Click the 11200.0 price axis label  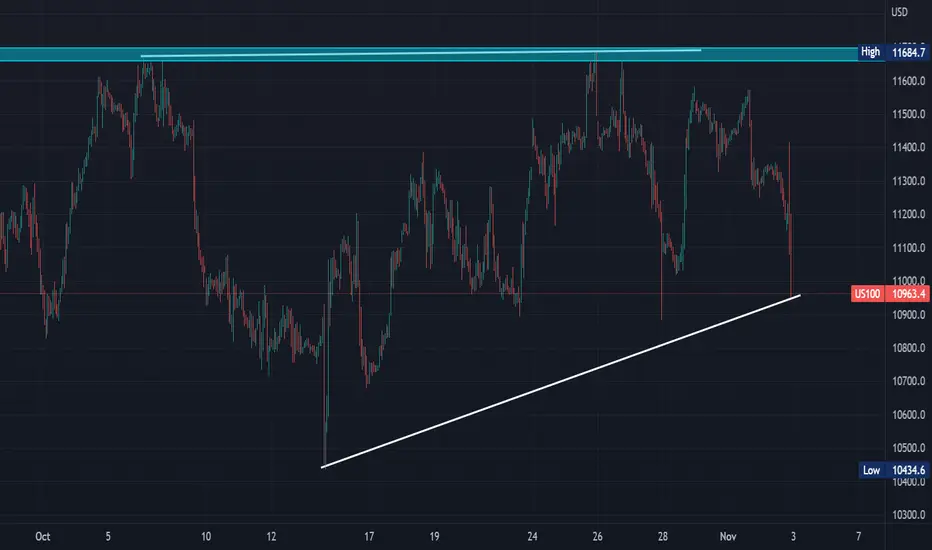(909, 215)
